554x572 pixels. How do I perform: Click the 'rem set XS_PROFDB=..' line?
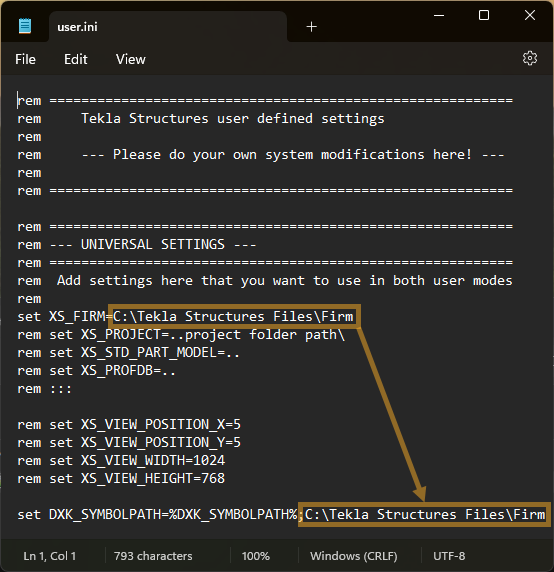pyautogui.click(x=97, y=371)
